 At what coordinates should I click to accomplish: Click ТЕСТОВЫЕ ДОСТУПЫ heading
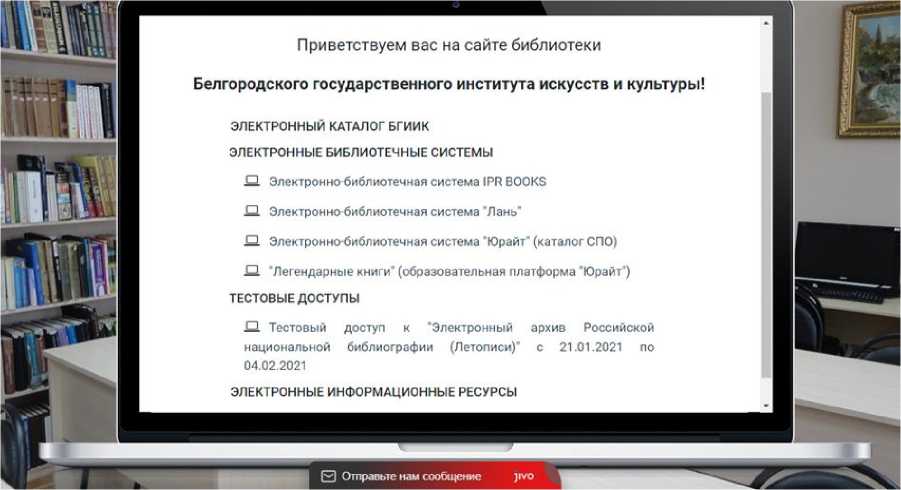coord(294,298)
